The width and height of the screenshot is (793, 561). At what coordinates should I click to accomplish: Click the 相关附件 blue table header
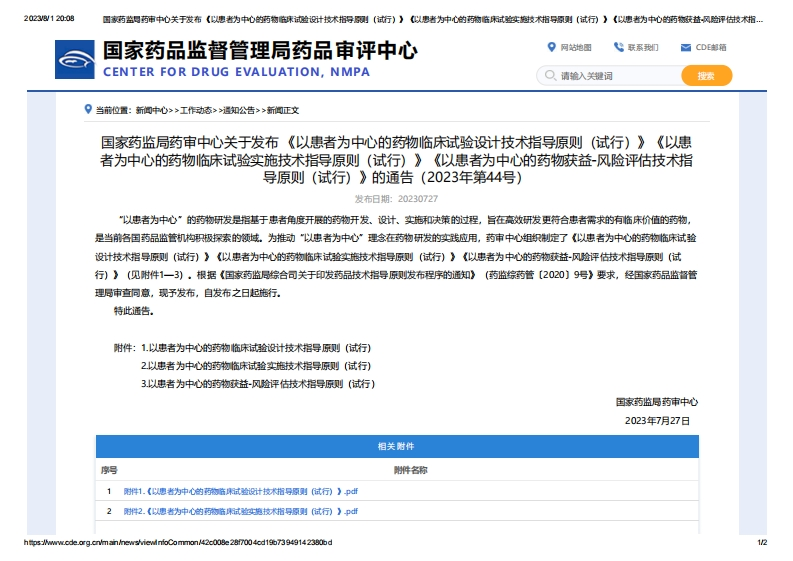click(x=396, y=446)
